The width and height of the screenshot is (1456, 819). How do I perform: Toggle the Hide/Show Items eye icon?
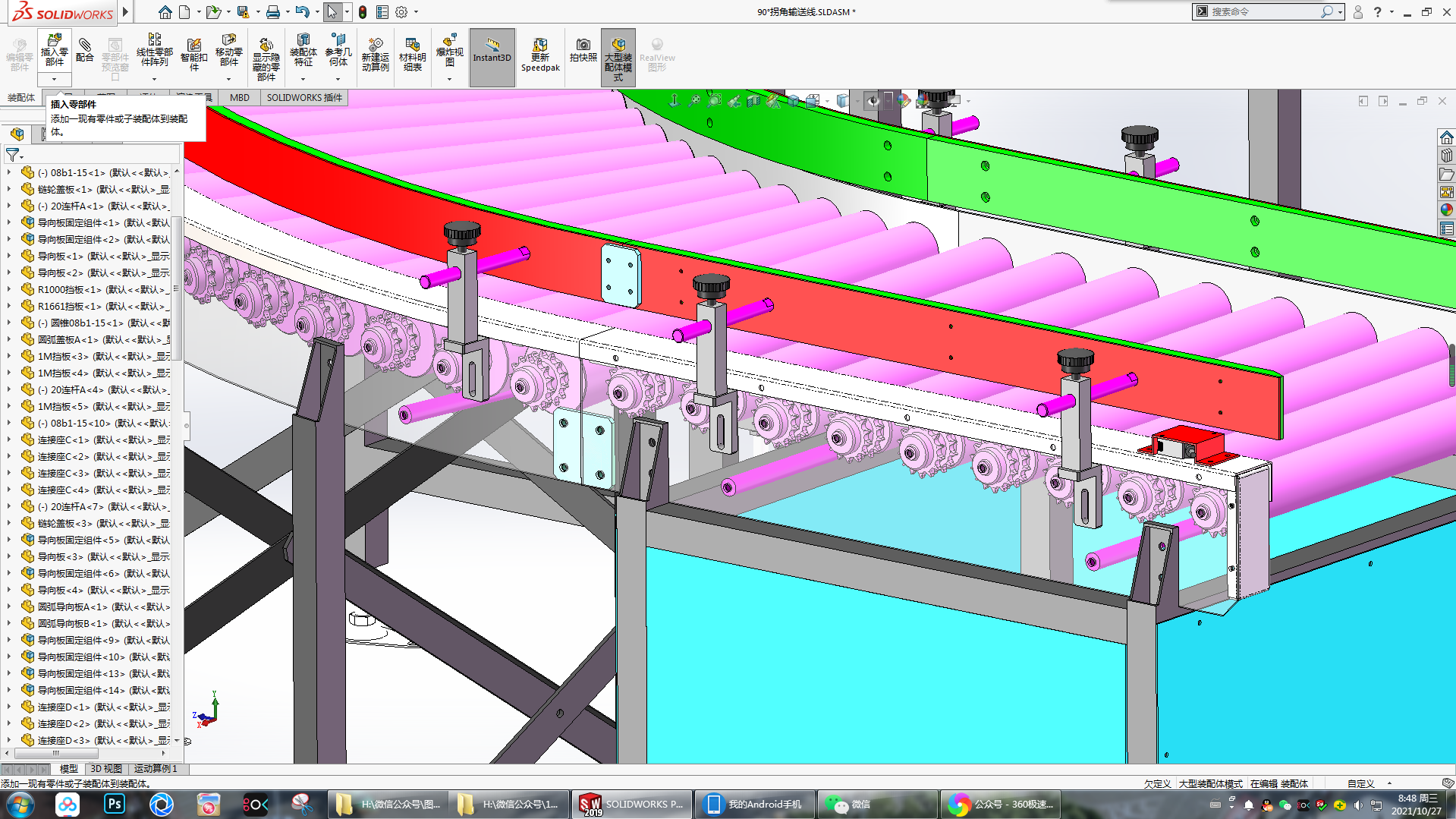[873, 100]
